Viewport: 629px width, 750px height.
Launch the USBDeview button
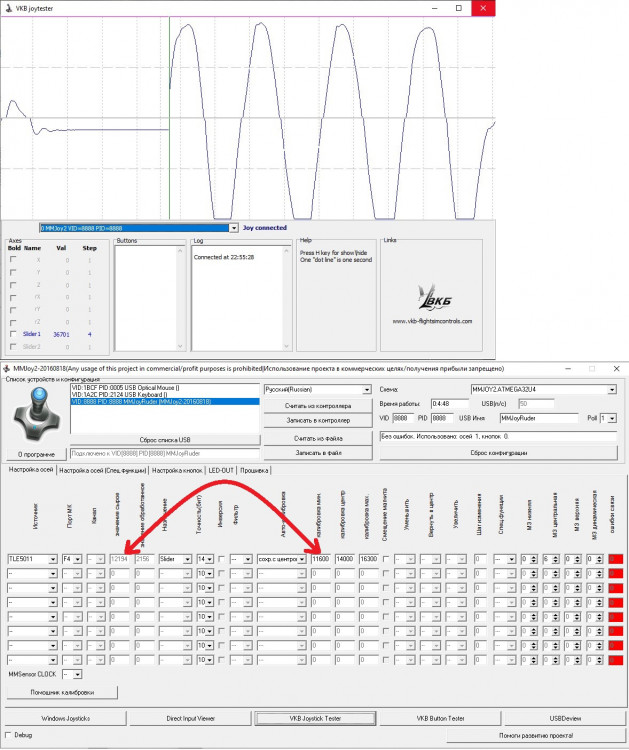(x=565, y=718)
